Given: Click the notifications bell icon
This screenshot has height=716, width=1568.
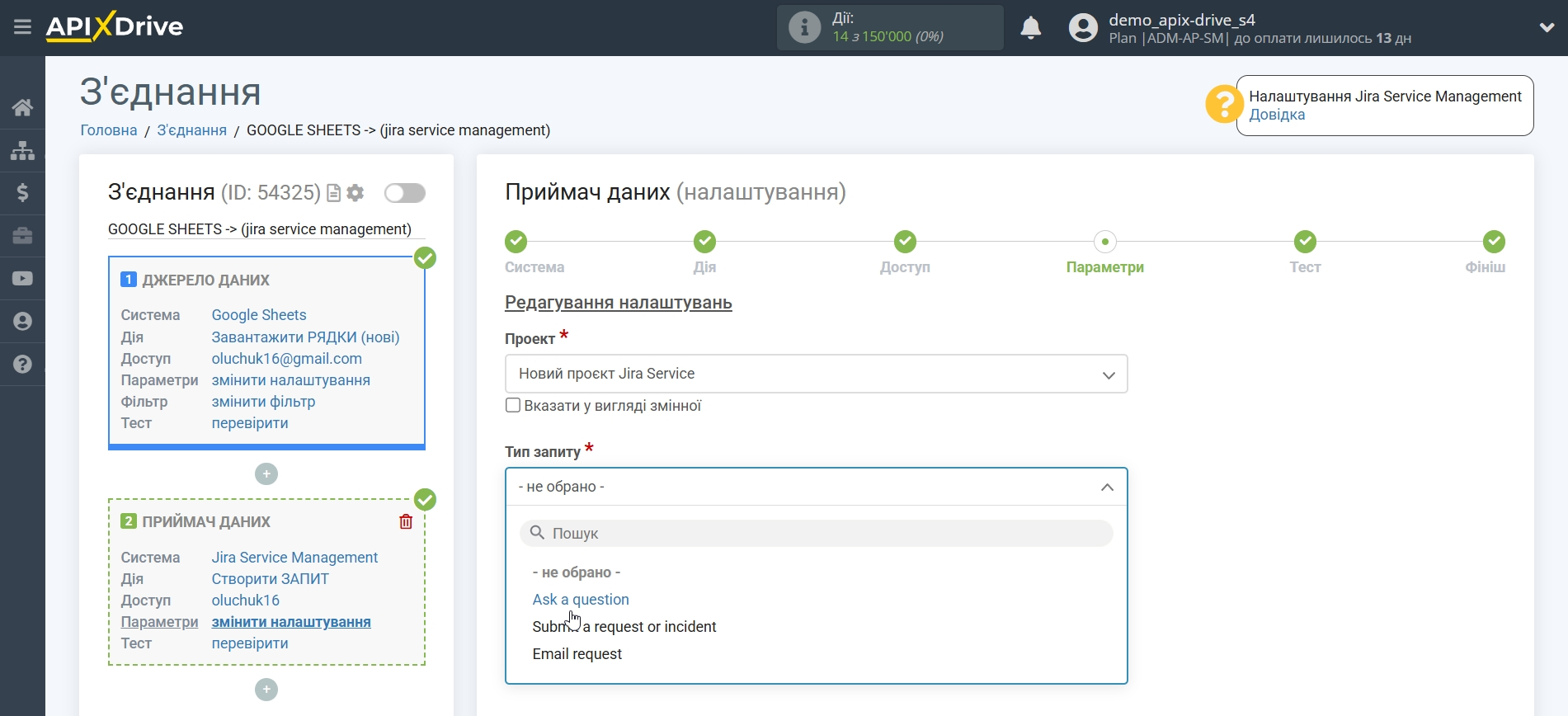Looking at the screenshot, I should pos(1030,28).
